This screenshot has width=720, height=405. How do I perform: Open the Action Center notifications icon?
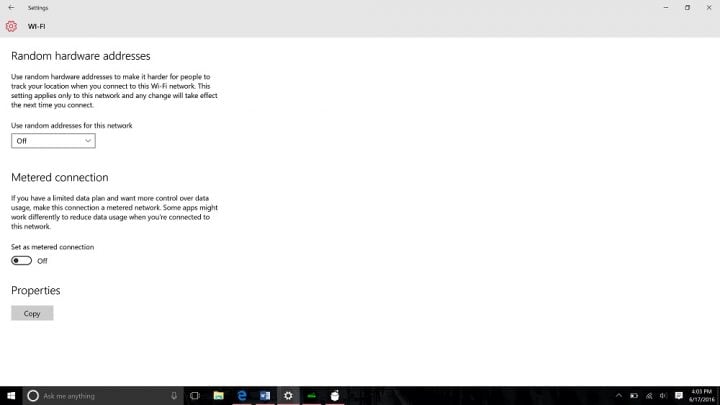click(679, 396)
